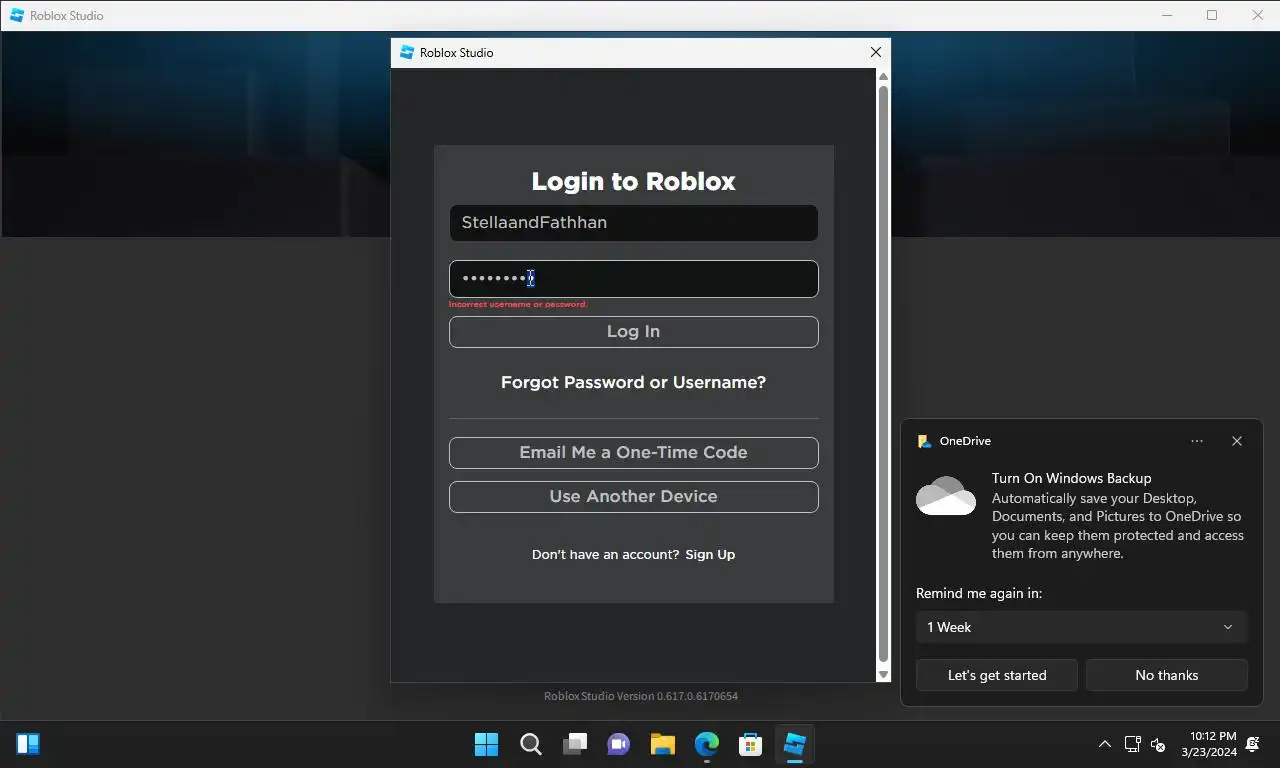Close the main Roblox Studio window
1280x768 pixels.
1258,15
